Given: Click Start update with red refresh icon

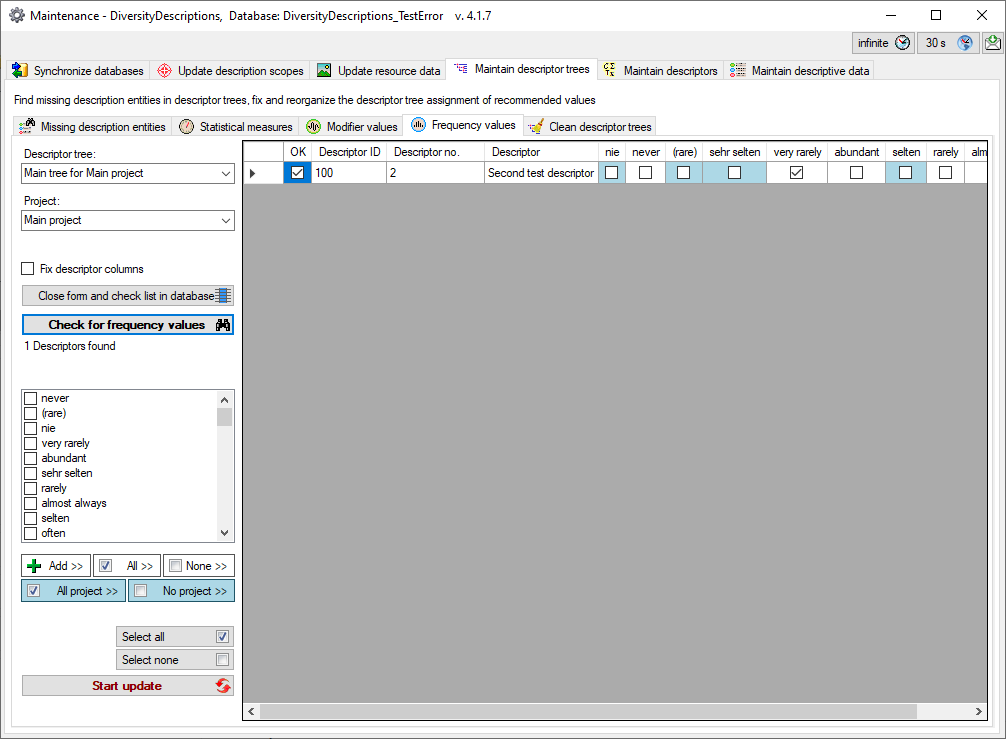Looking at the screenshot, I should (x=128, y=686).
